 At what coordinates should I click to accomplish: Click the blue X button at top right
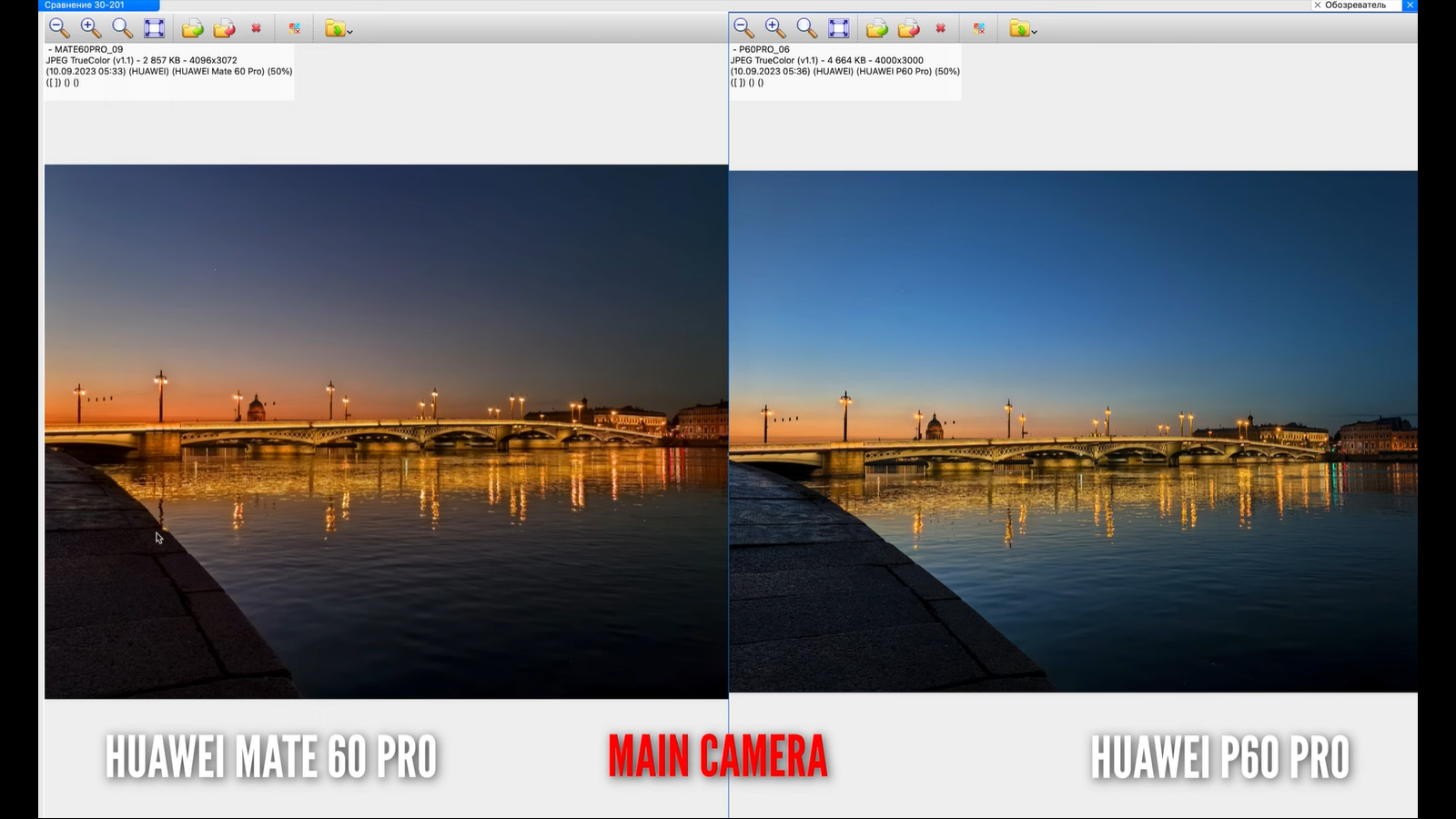[x=1410, y=5]
